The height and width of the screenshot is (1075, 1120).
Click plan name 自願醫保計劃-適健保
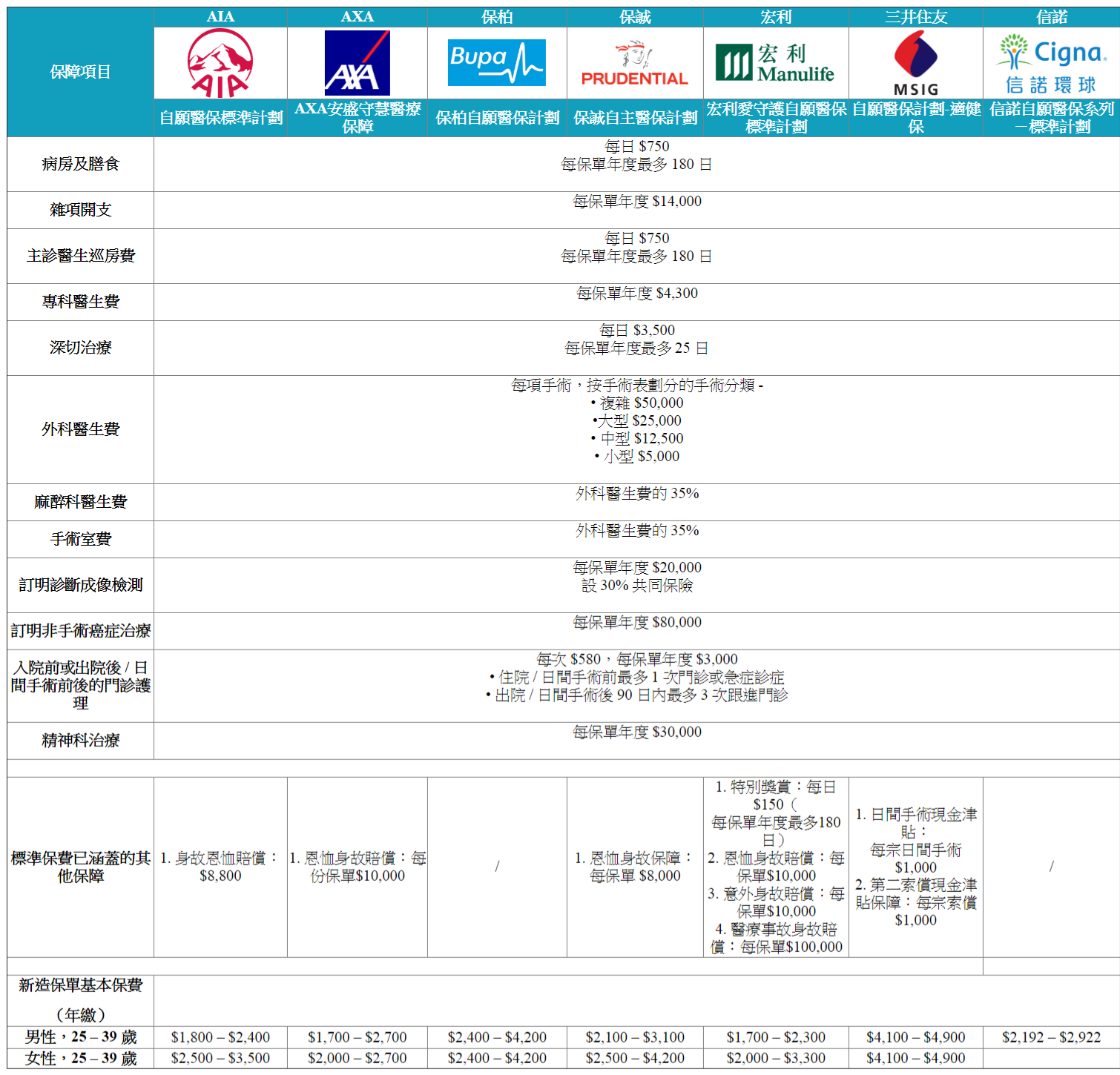click(x=916, y=118)
